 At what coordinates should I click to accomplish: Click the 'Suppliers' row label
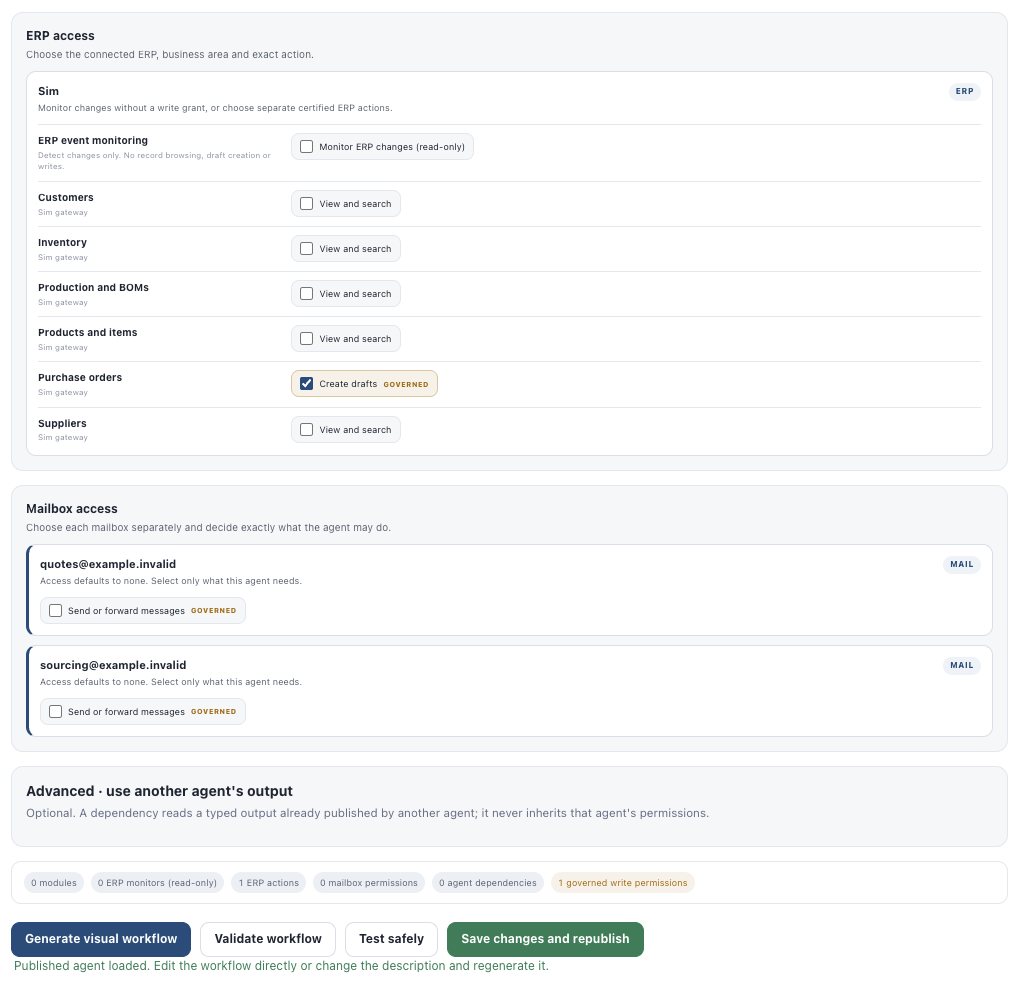click(63, 423)
